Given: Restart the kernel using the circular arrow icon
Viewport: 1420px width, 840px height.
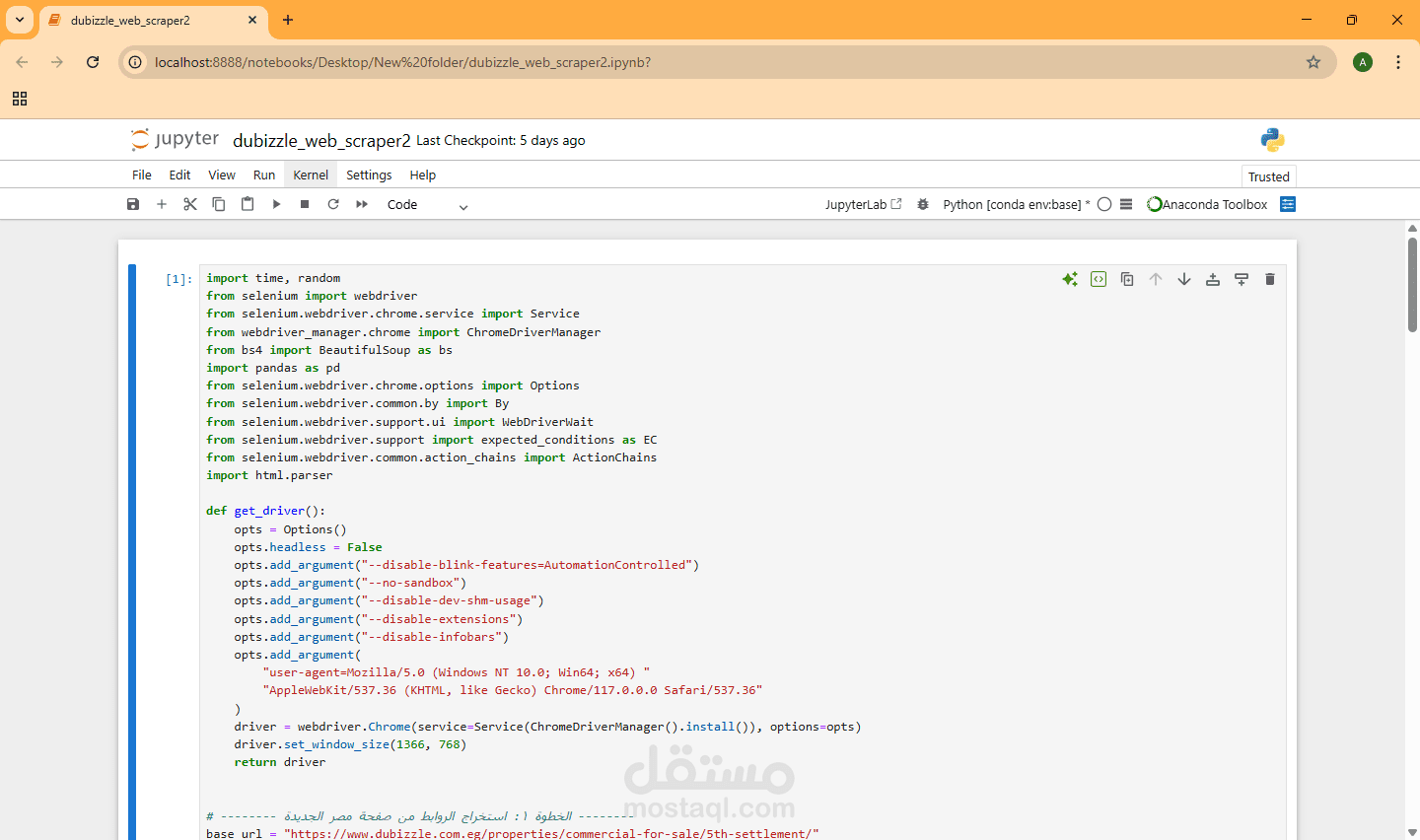Looking at the screenshot, I should point(333,204).
